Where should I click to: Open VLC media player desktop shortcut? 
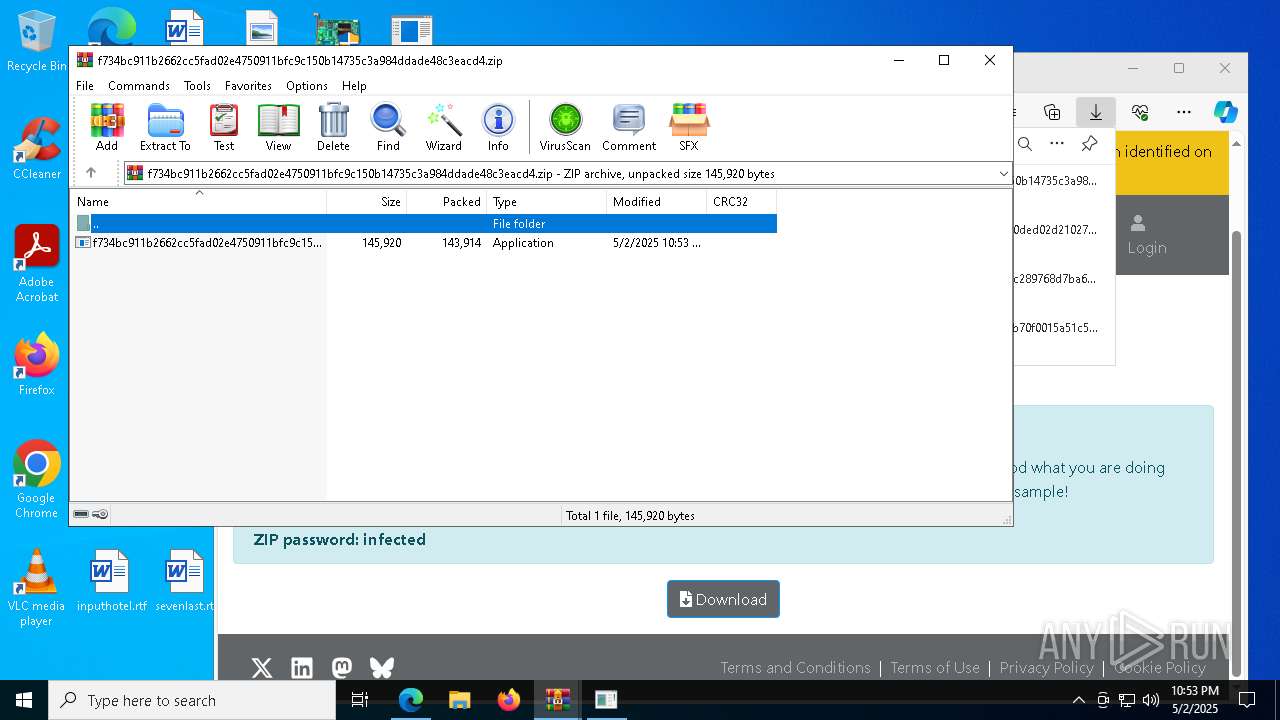coord(36,588)
